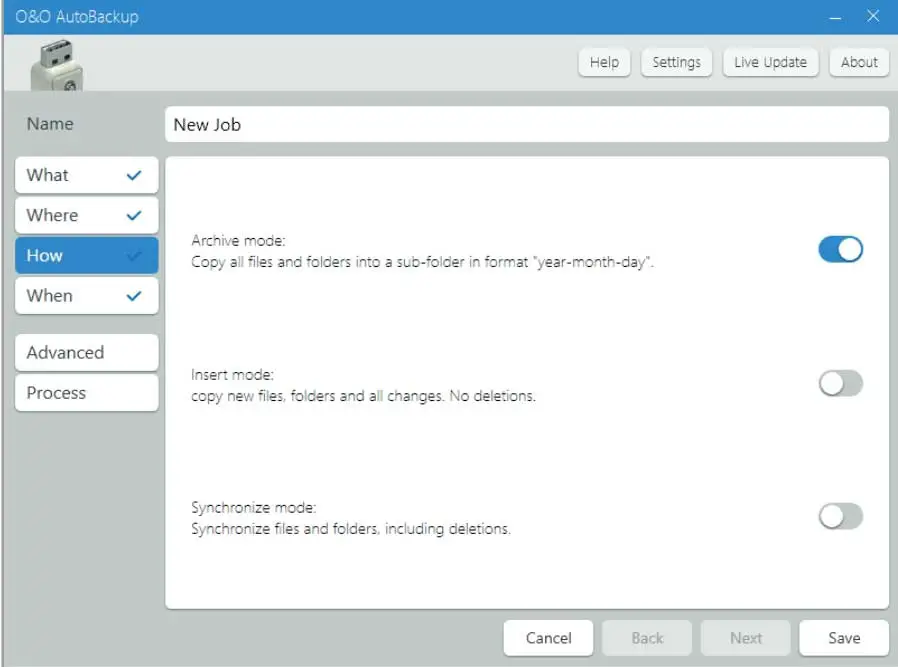Minimize the O&O AutoBackup window
Viewport: 898px width, 667px height.
click(835, 17)
